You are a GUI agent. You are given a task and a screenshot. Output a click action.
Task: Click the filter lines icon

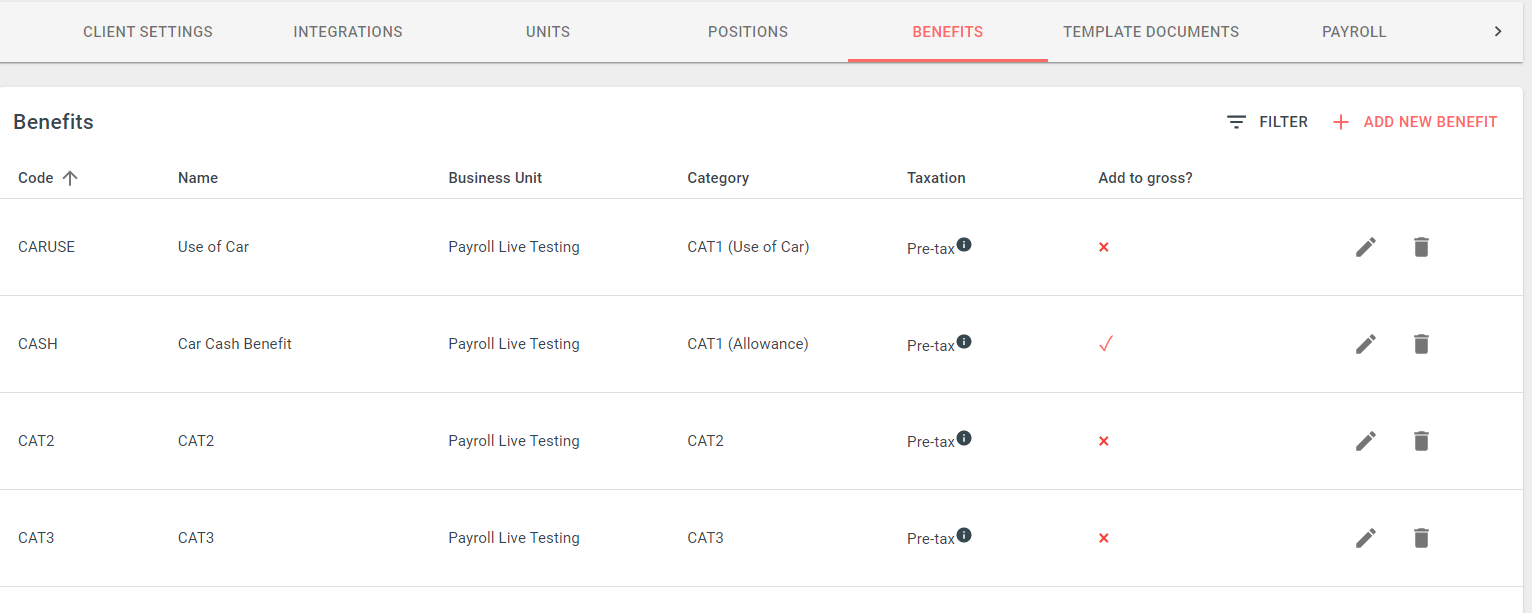[1237, 122]
